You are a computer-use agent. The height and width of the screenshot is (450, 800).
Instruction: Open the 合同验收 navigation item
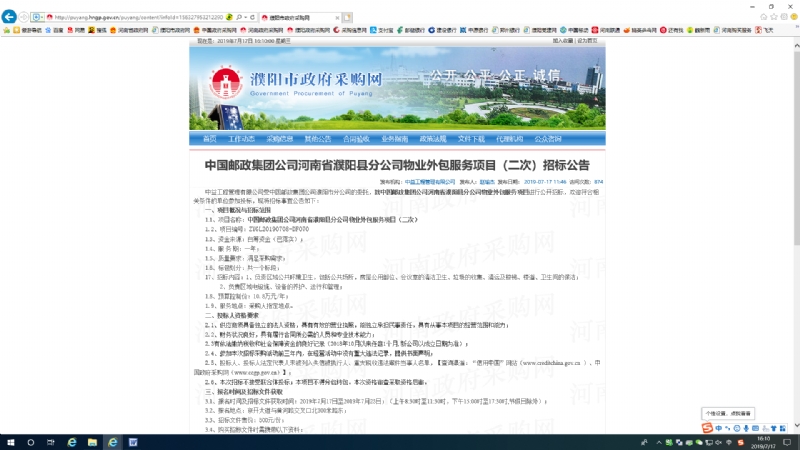tap(356, 139)
